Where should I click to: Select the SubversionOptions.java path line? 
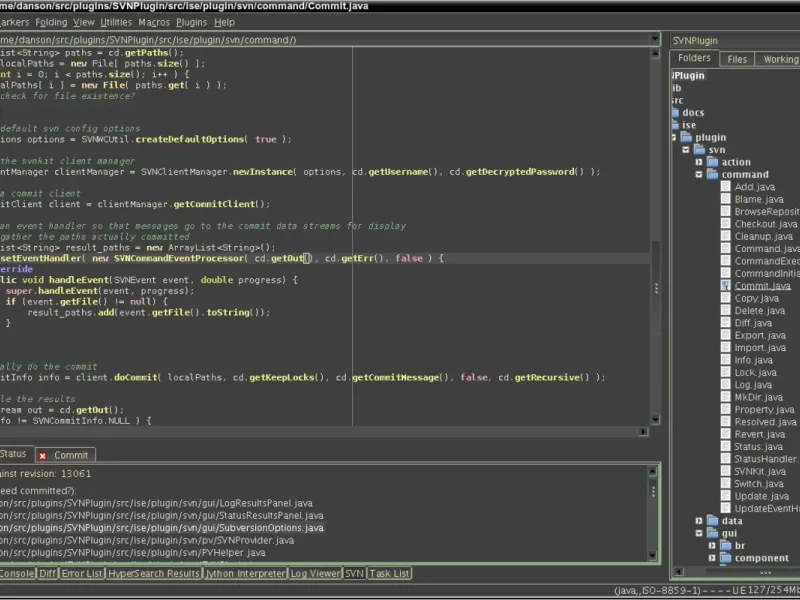pos(162,528)
